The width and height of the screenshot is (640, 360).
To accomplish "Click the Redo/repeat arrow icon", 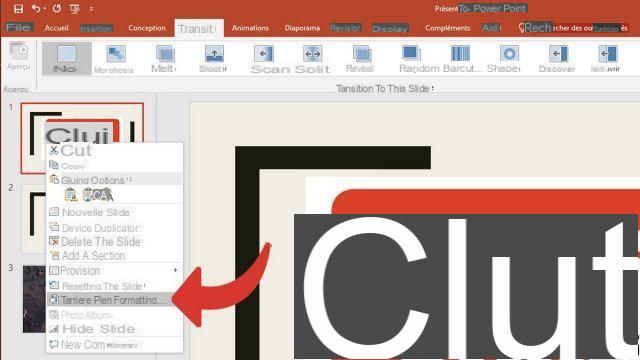I will coord(57,9).
